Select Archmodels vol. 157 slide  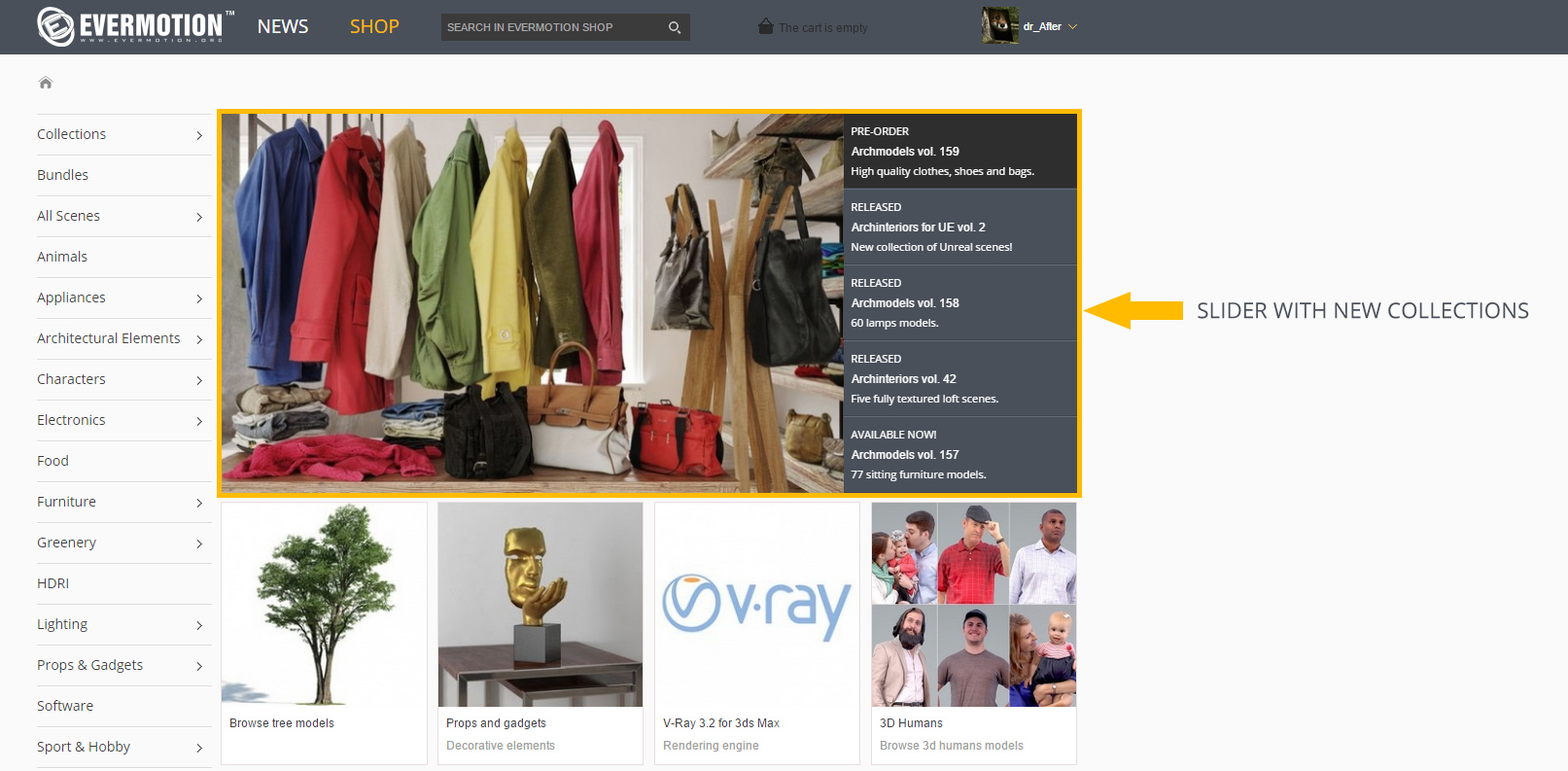[959, 454]
